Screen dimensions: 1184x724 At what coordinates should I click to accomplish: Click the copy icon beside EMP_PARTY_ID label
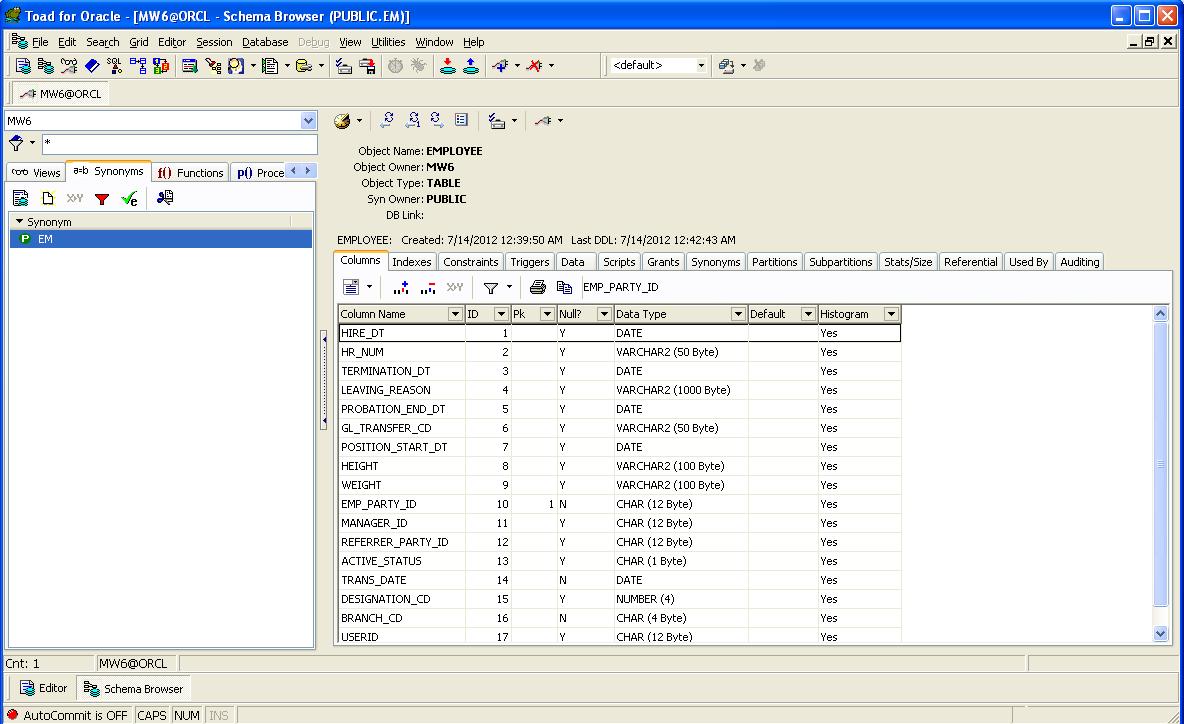pos(564,287)
